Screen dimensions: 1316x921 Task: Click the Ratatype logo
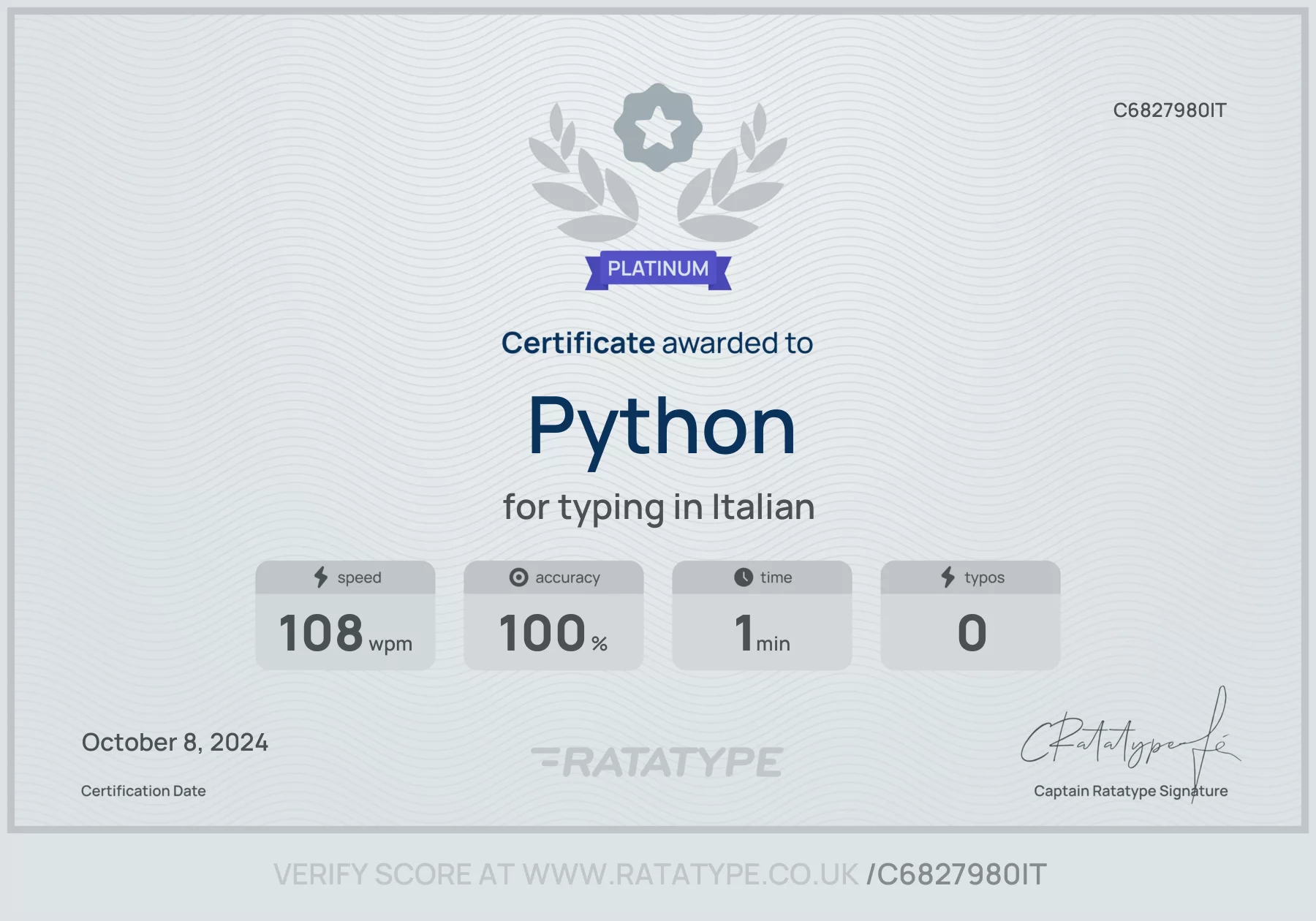coord(657,762)
